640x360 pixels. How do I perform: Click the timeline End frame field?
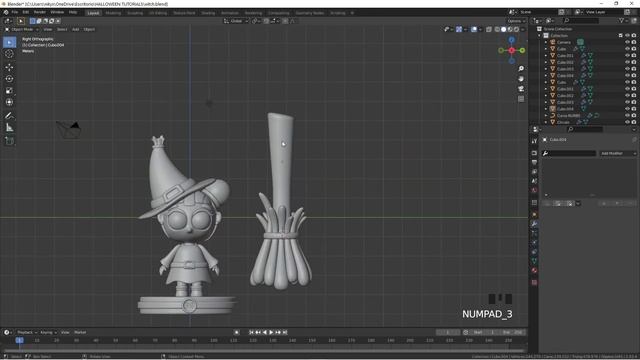(513, 332)
